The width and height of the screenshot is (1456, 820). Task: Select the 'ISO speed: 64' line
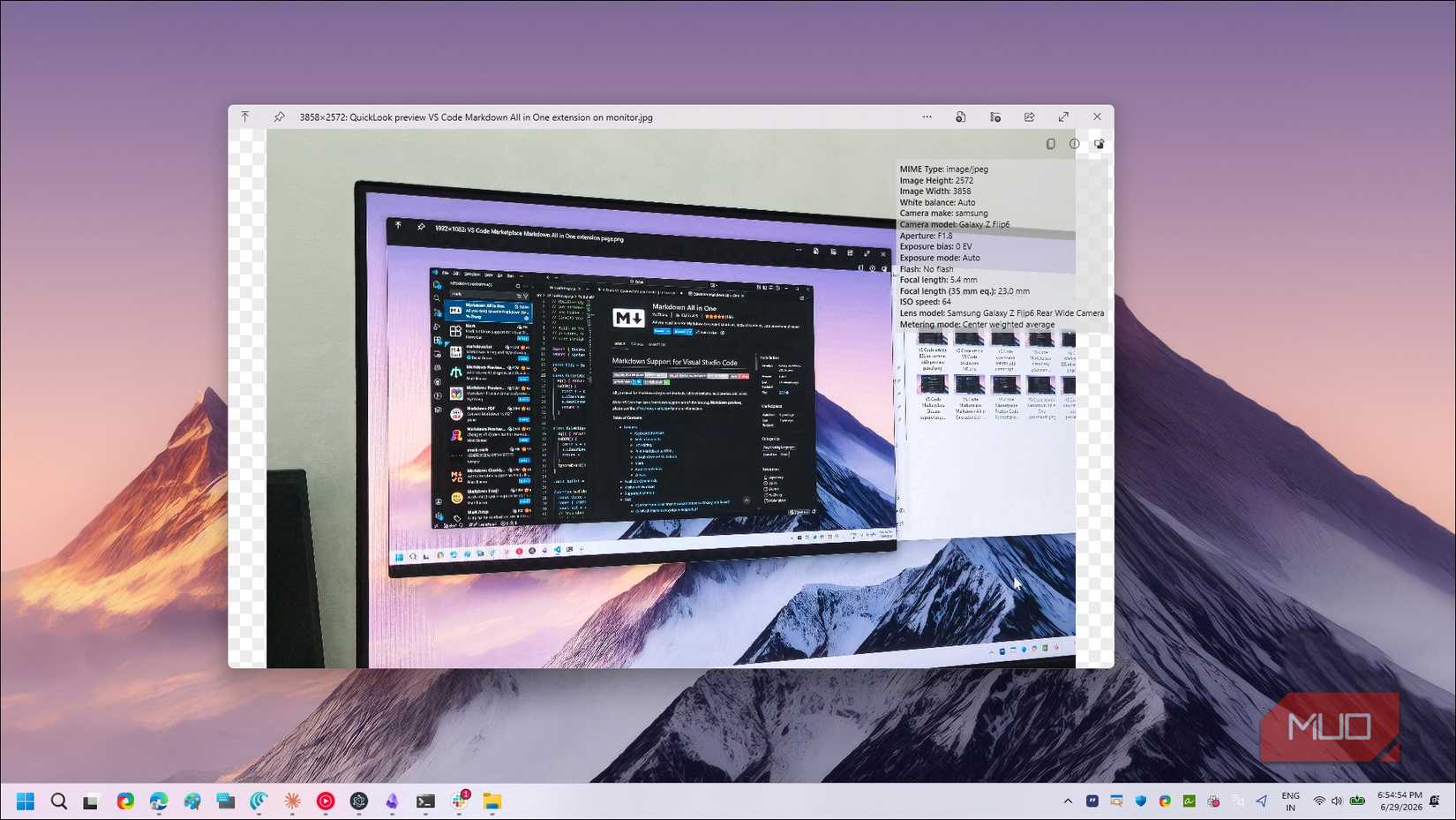(x=925, y=302)
